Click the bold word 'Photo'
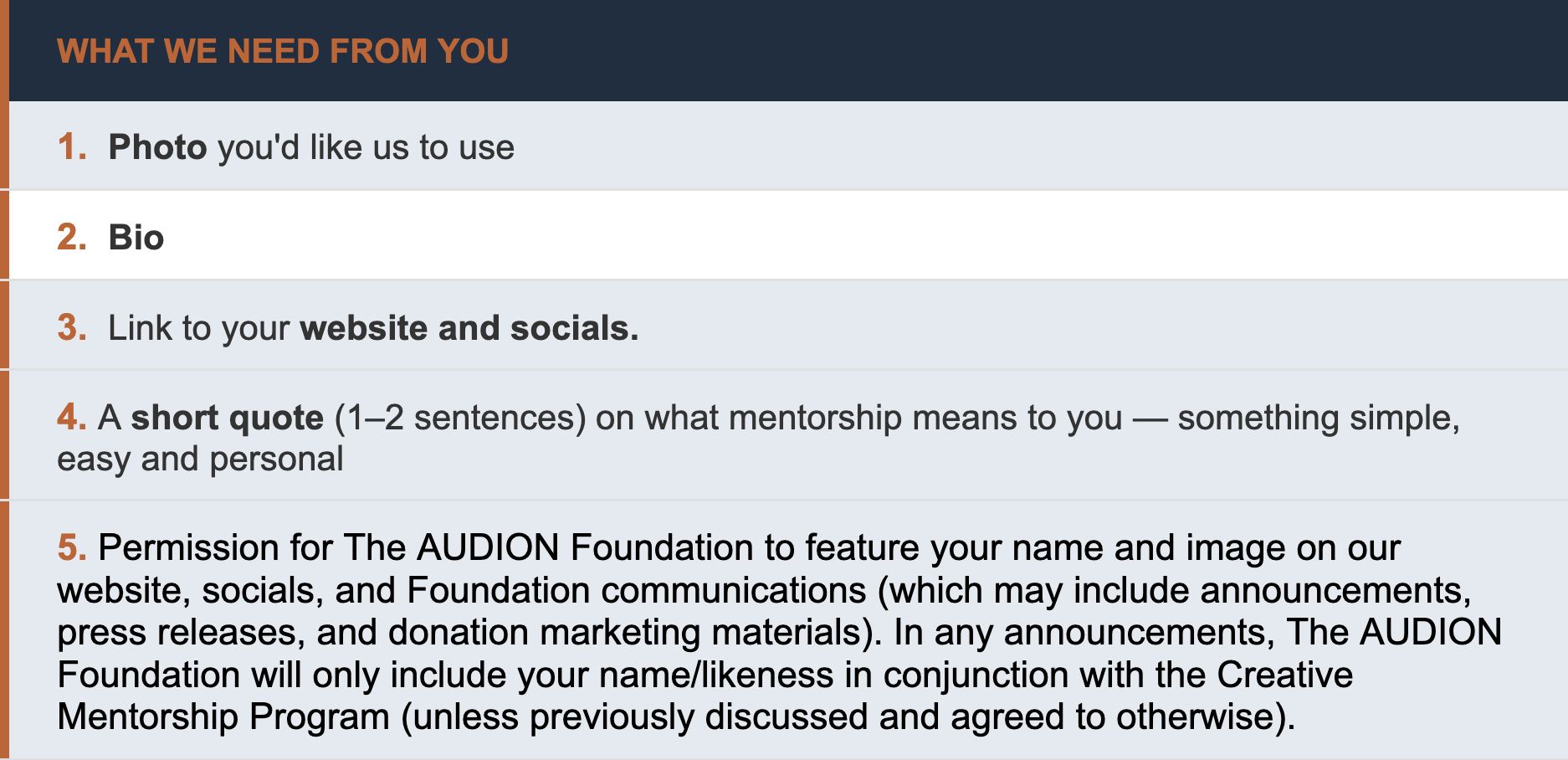The image size is (1568, 760). (x=157, y=147)
